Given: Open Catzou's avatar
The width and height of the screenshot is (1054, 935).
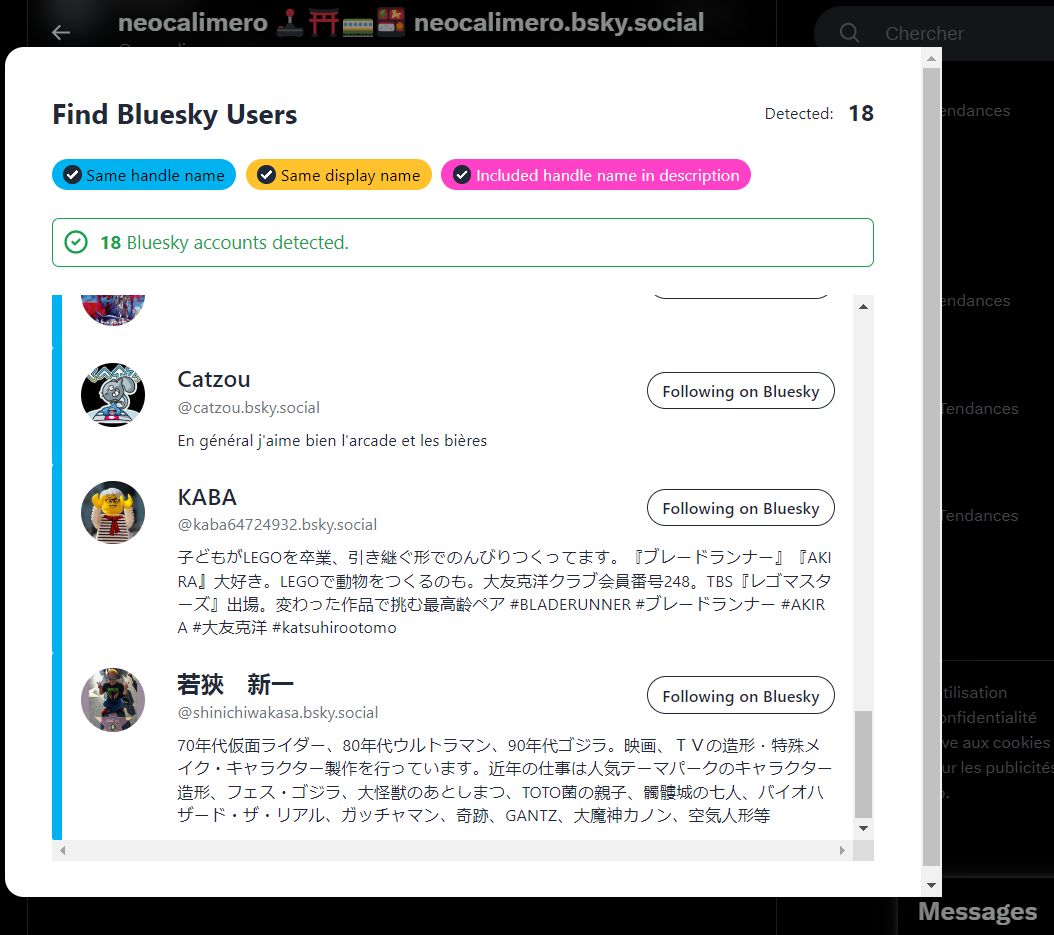Looking at the screenshot, I should click(x=113, y=395).
